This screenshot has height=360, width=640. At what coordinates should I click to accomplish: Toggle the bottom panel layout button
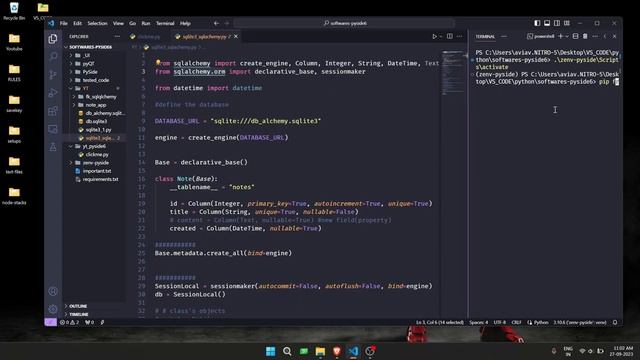(x=547, y=23)
